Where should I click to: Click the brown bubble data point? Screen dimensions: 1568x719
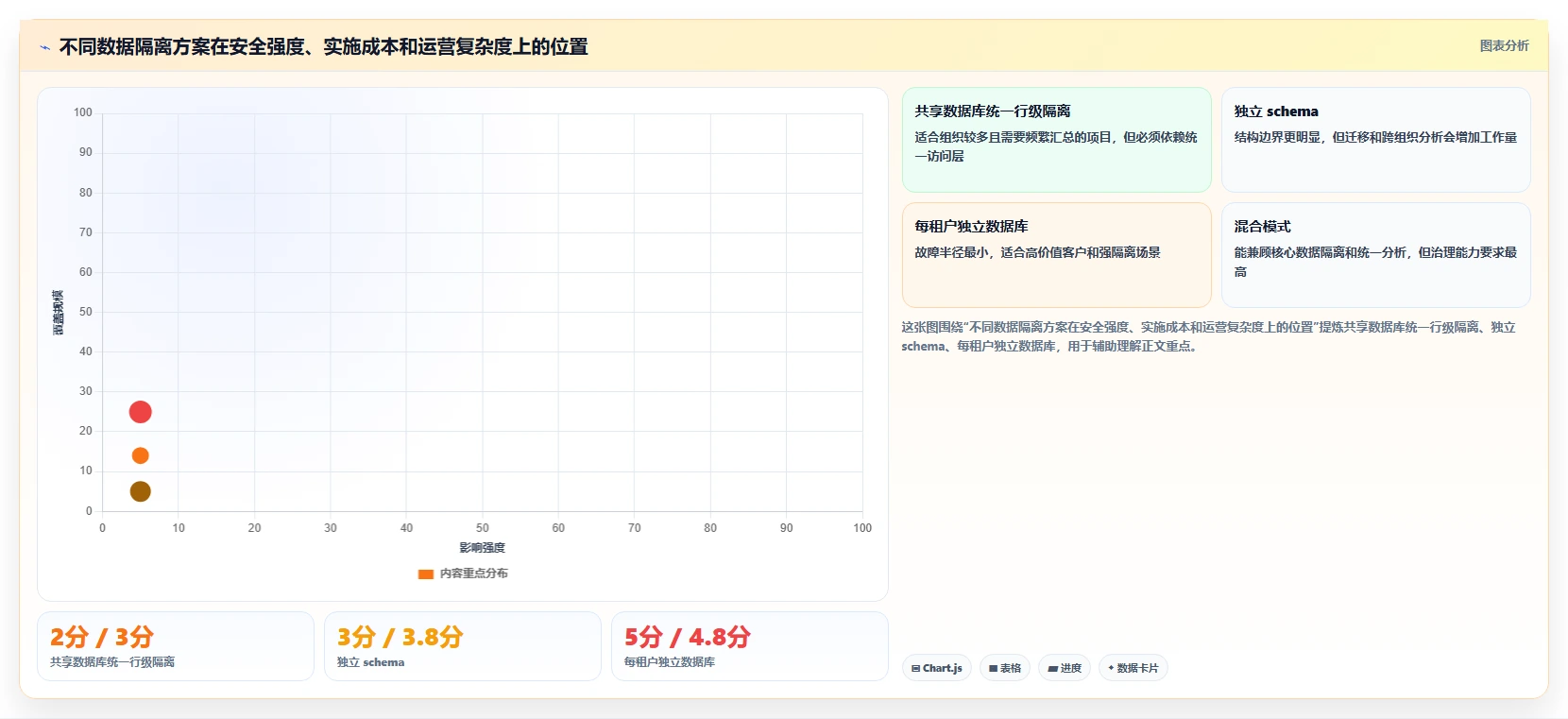(140, 491)
